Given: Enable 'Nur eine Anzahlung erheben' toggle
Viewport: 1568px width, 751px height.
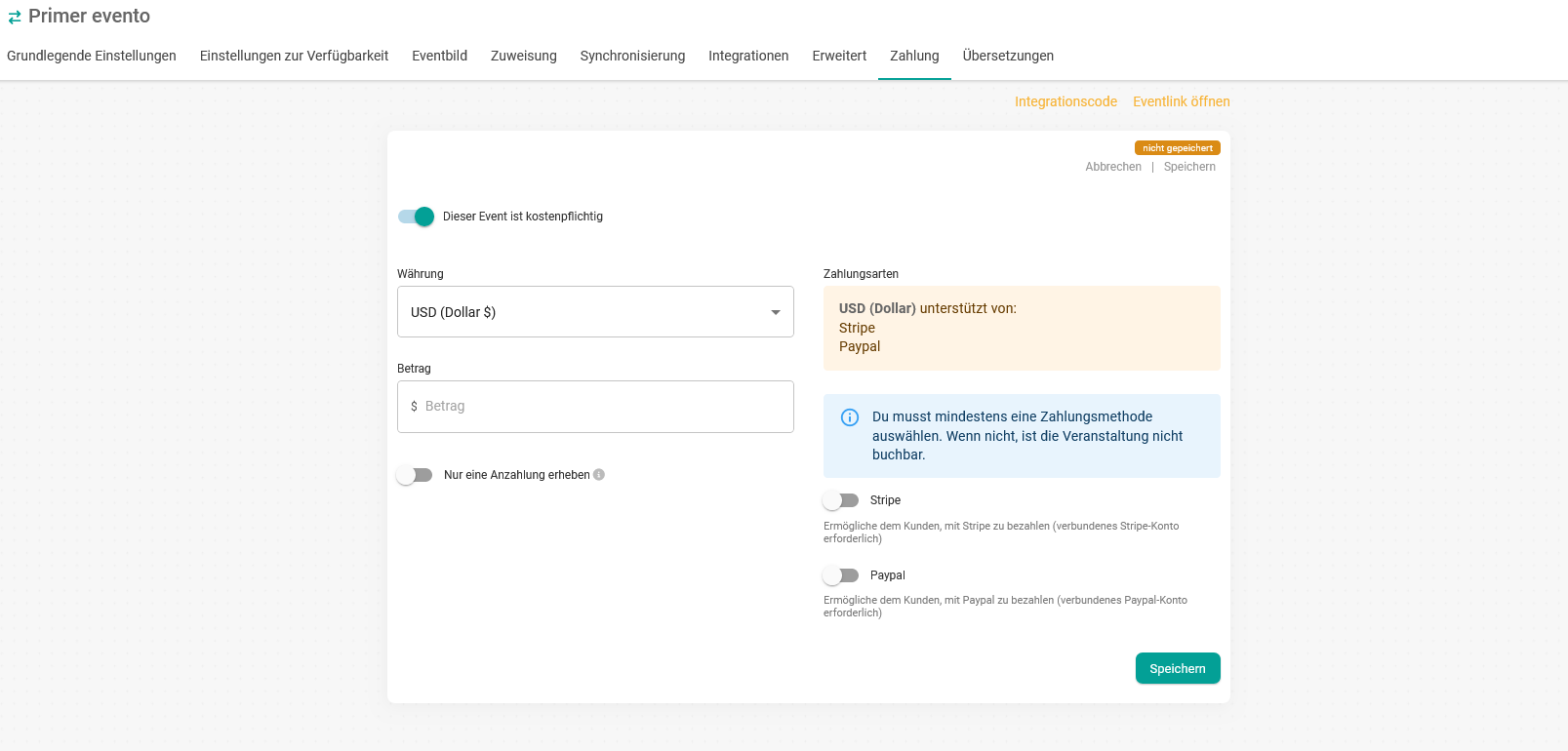Looking at the screenshot, I should (415, 475).
